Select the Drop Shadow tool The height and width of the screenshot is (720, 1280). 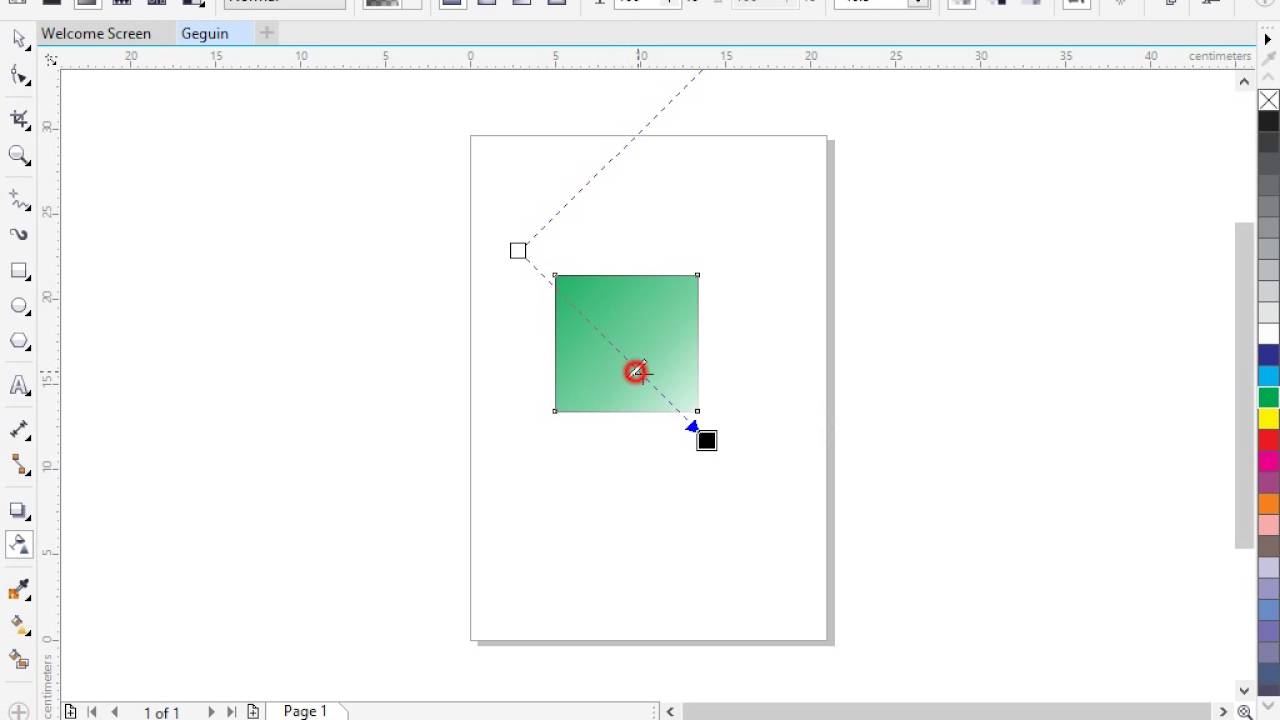(19, 510)
